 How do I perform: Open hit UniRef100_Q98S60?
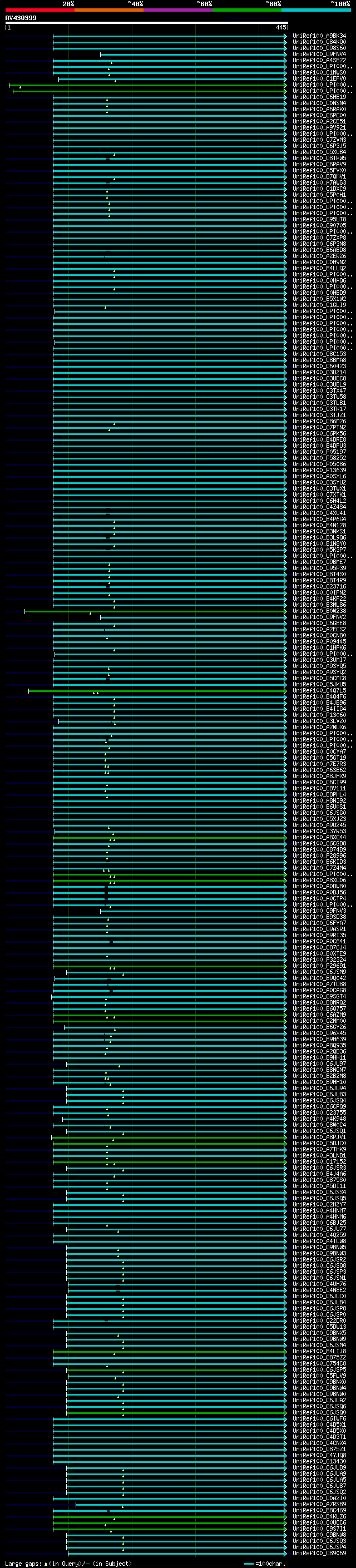319,48
